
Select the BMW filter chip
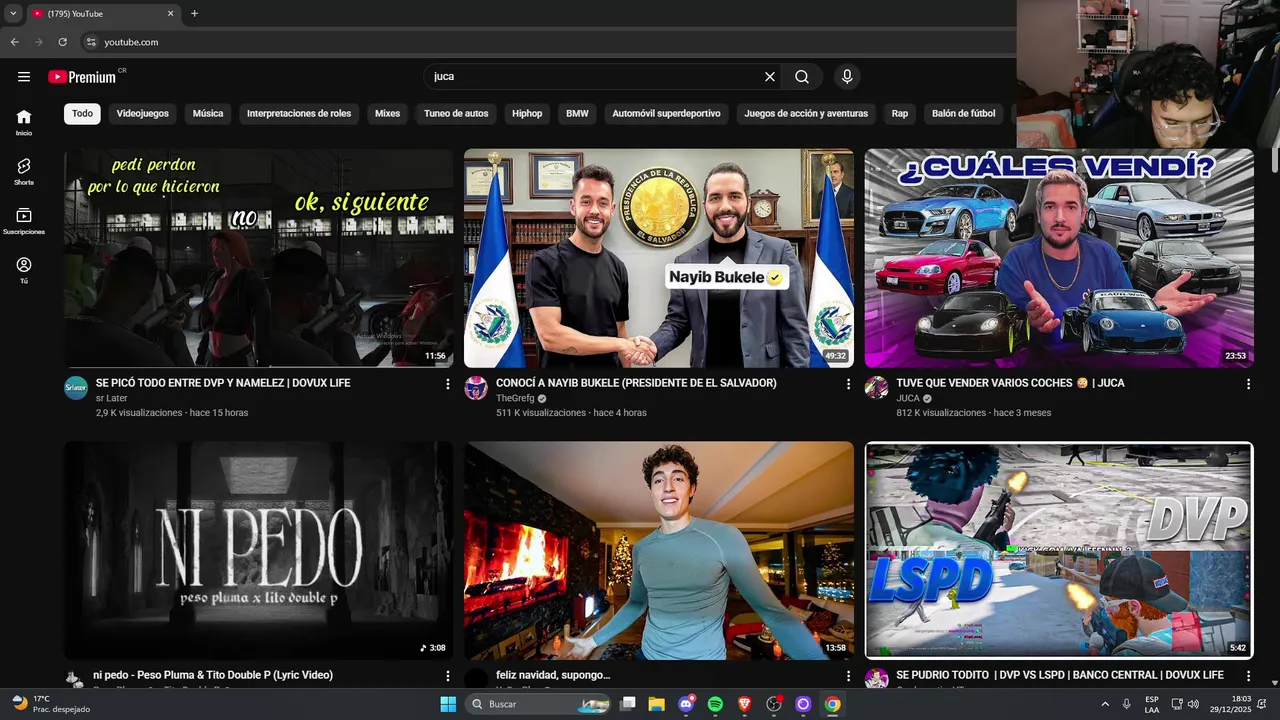click(x=577, y=114)
